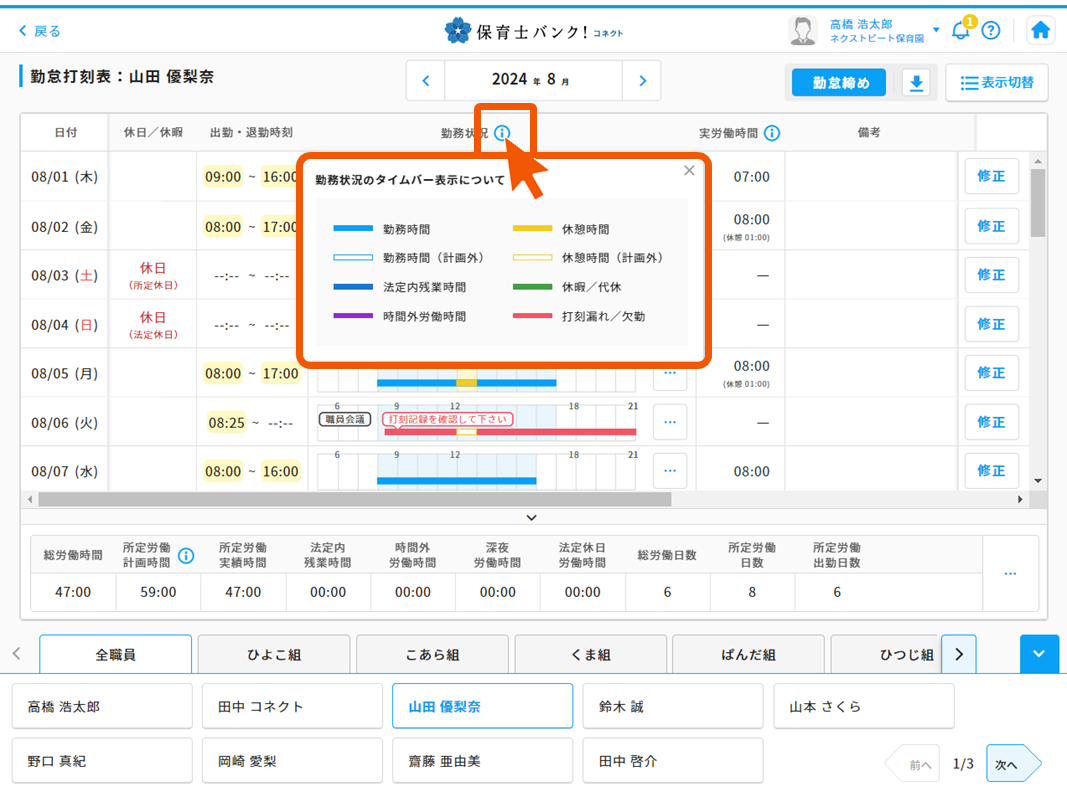Viewport: 1067px width, 800px height.
Task: Click the help question mark icon
Action: tap(990, 30)
